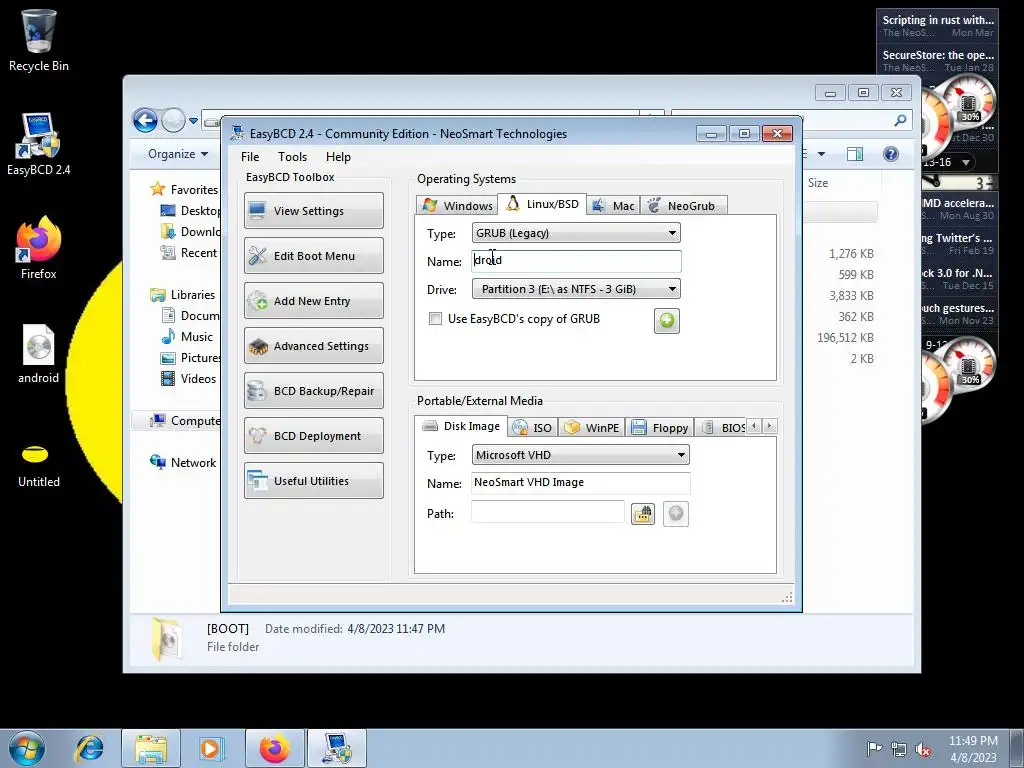Image resolution: width=1024 pixels, height=768 pixels.
Task: Select Favorites in Explorer navigation pane
Action: (194, 189)
